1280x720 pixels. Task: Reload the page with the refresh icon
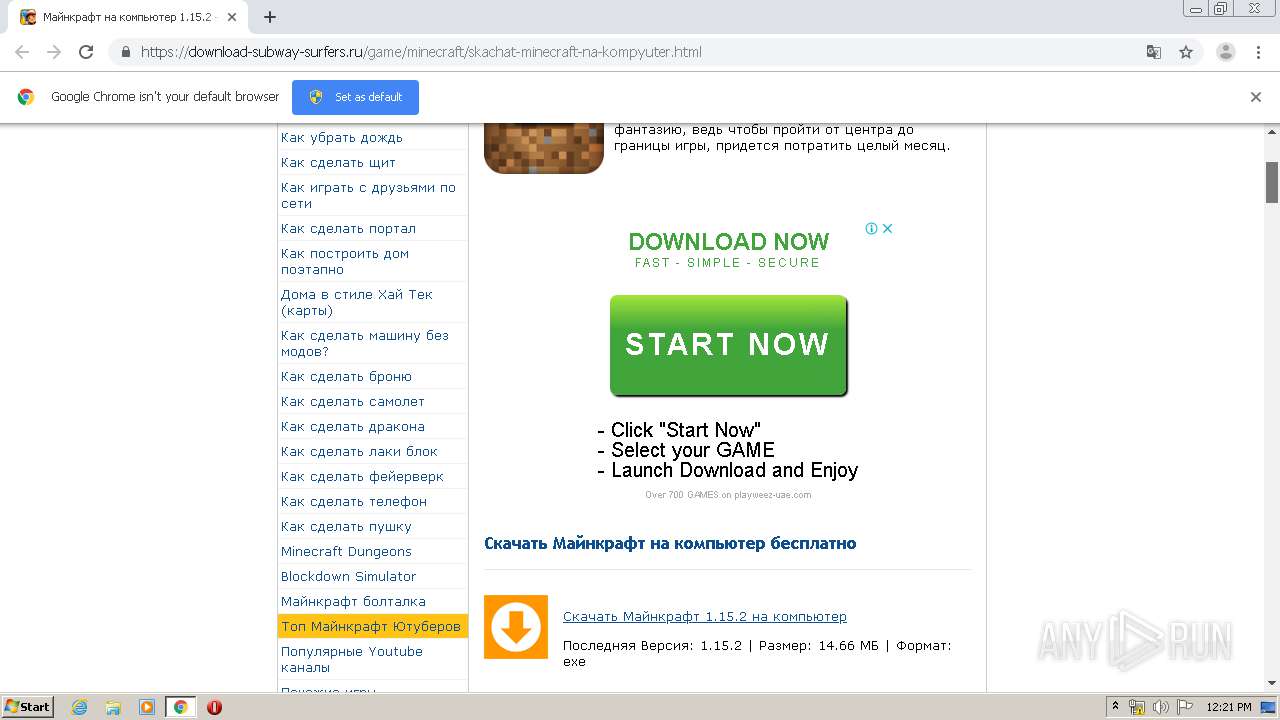86,52
